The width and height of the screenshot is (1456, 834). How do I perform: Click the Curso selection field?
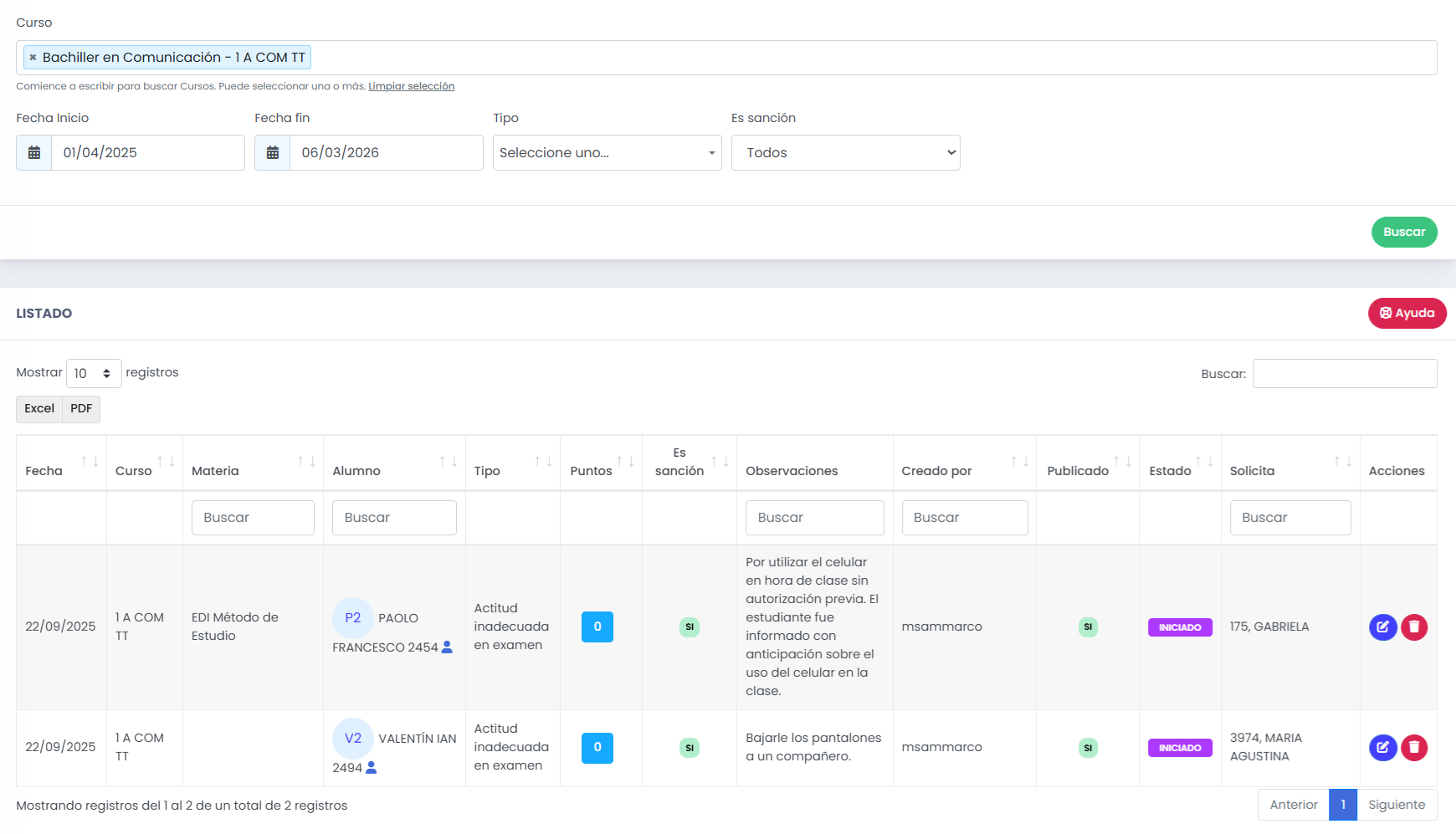coord(726,58)
